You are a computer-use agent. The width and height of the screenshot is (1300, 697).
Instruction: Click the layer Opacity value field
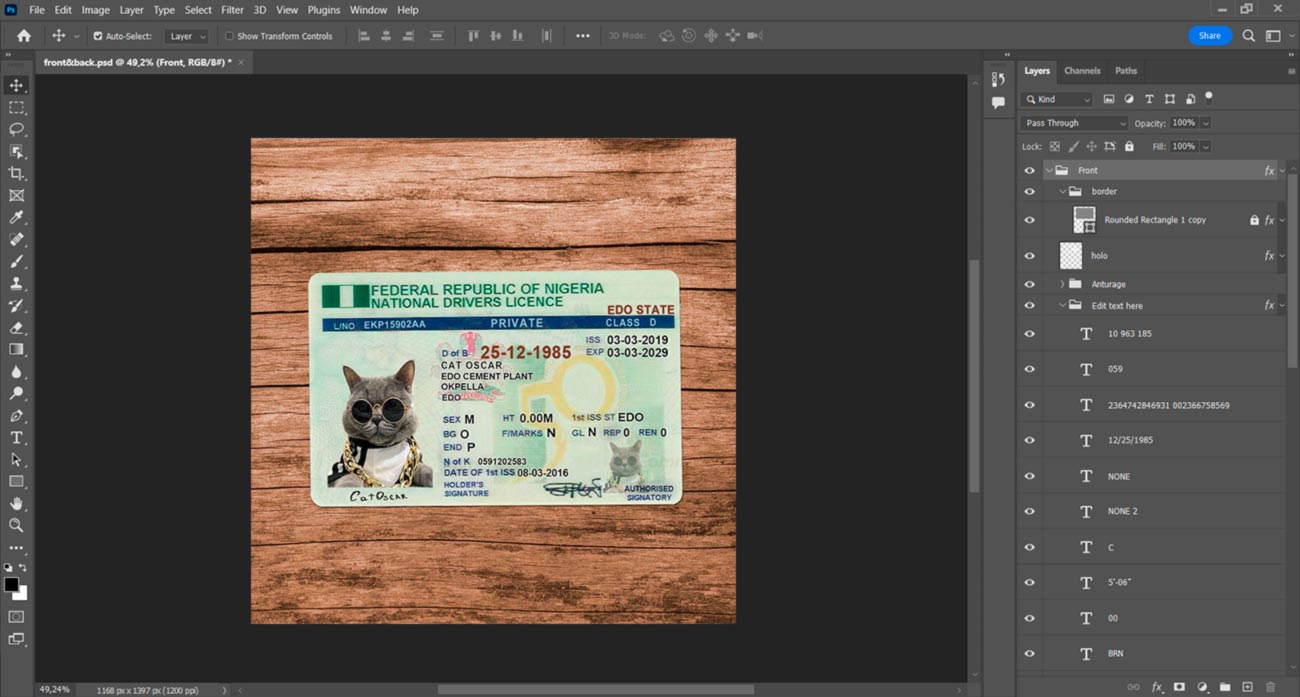click(1183, 123)
